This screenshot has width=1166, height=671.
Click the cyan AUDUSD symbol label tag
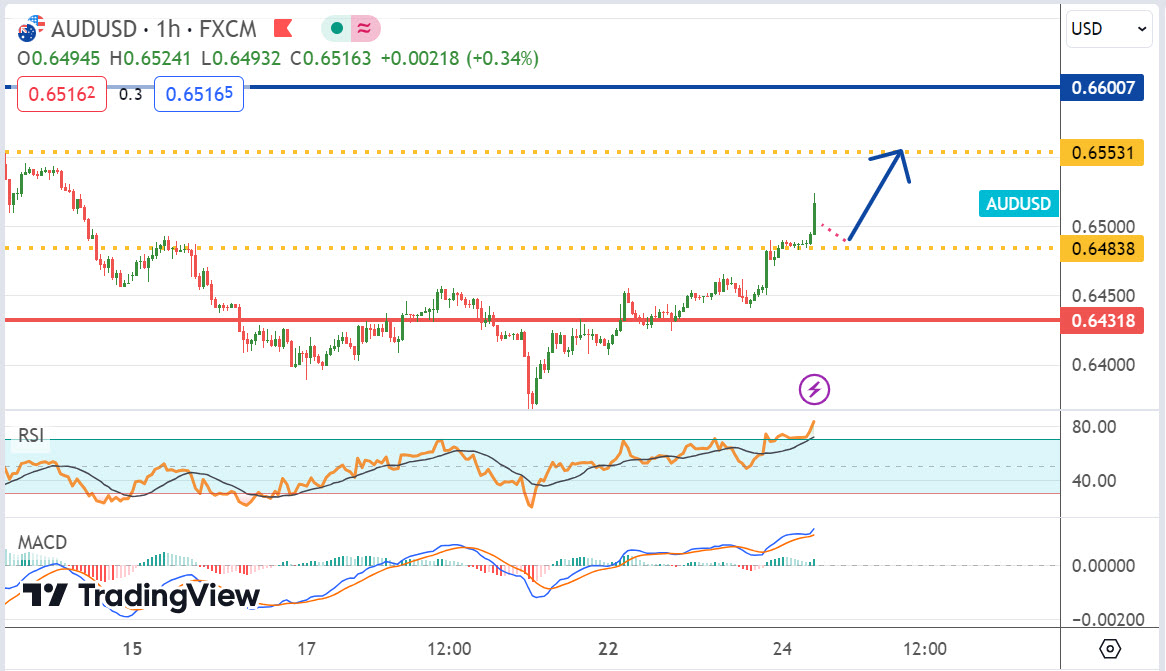[x=1018, y=204]
